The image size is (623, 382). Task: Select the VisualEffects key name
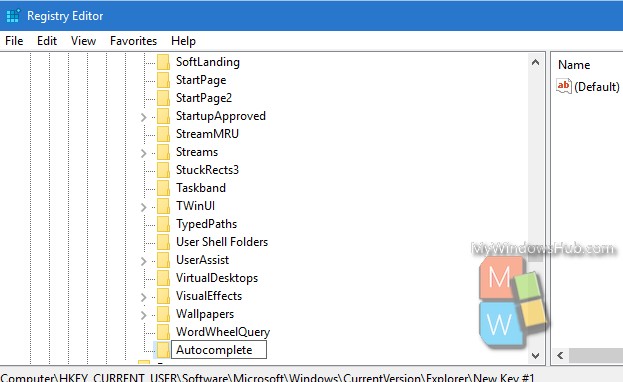[x=209, y=296]
